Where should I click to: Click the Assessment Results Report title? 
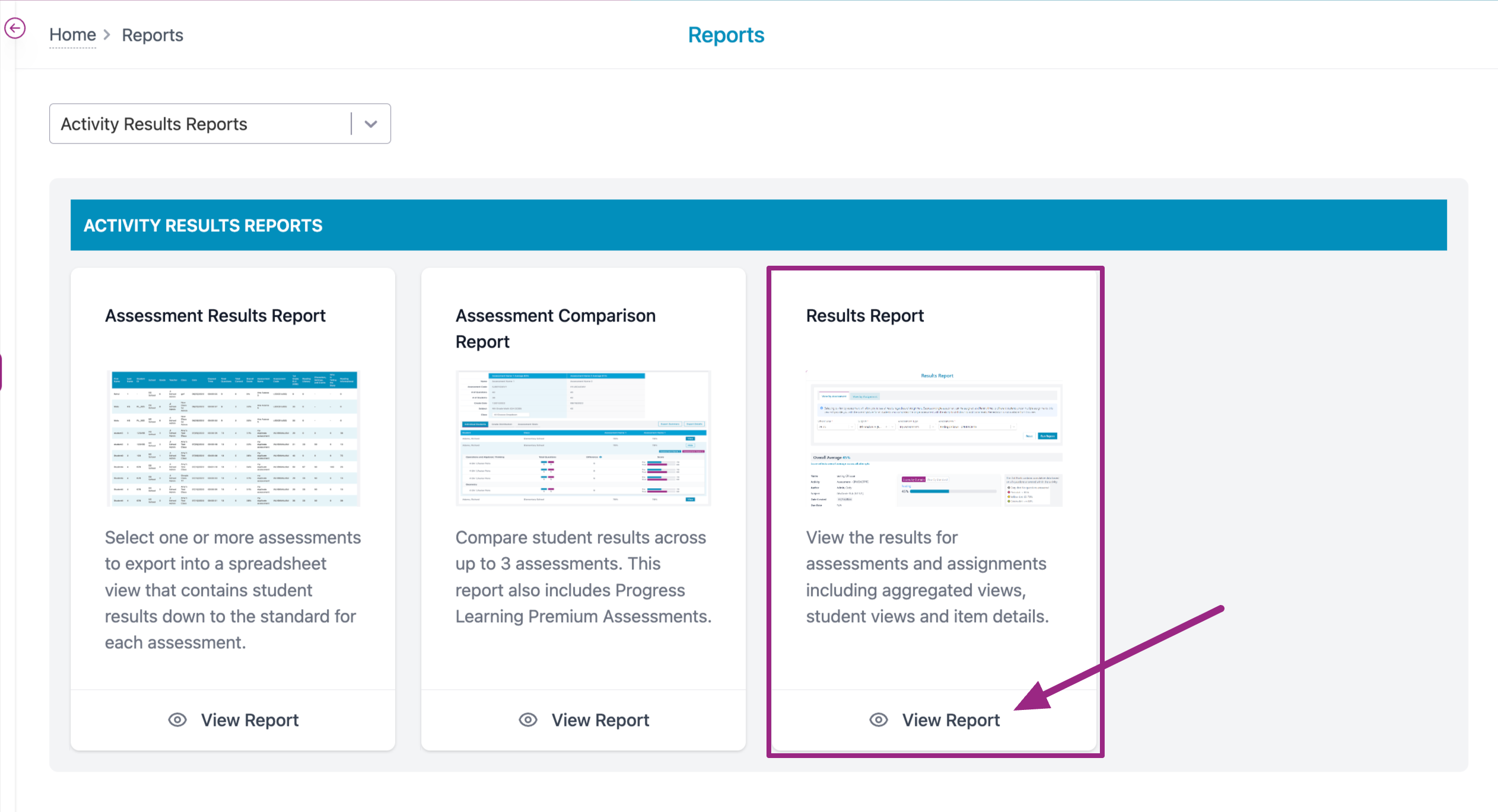click(215, 316)
